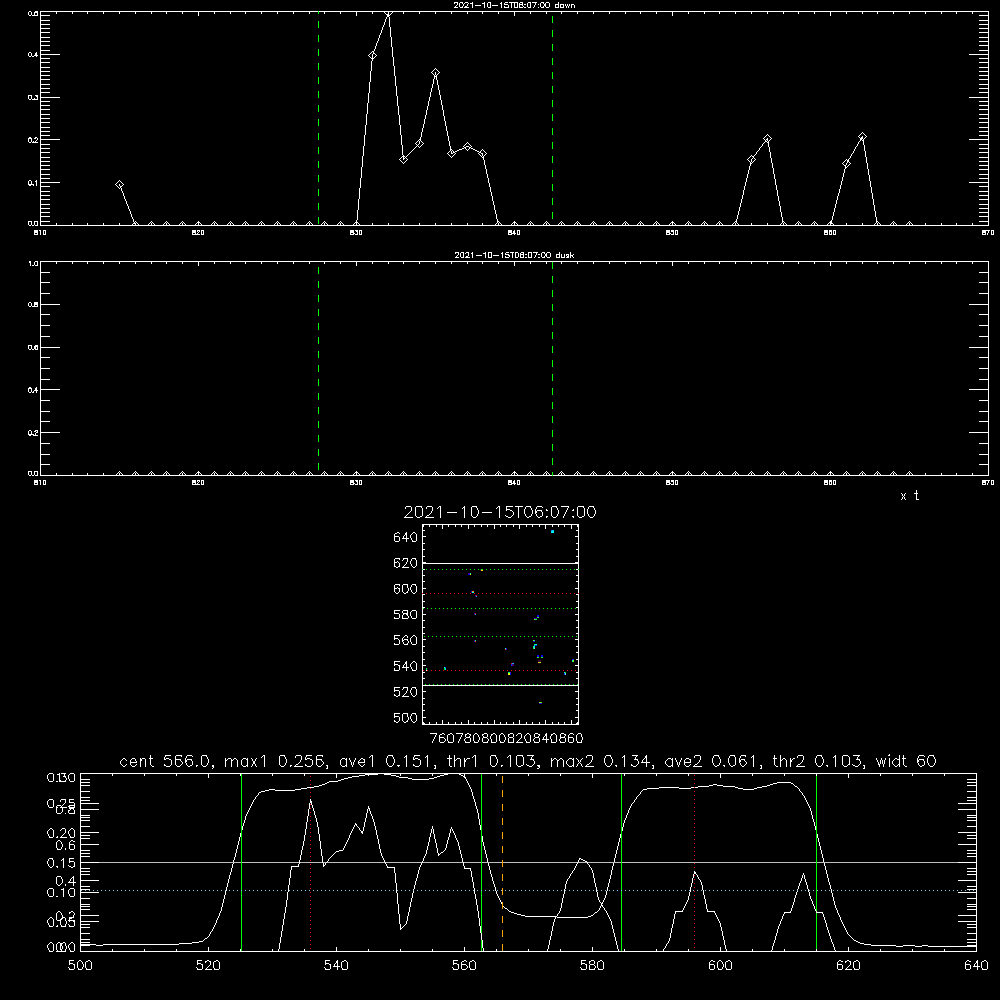Click the lower solid white line in scatter plot
Image resolution: width=1000 pixels, height=1000 pixels.
500,685
